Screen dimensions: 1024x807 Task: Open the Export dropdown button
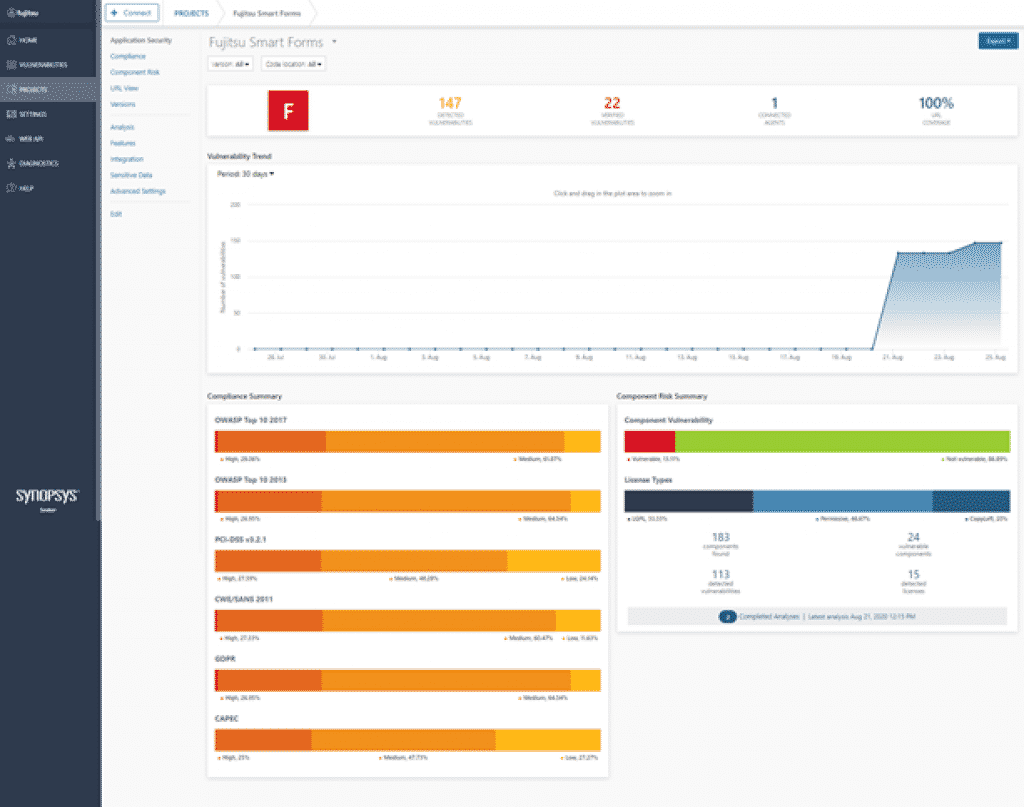[x=998, y=41]
